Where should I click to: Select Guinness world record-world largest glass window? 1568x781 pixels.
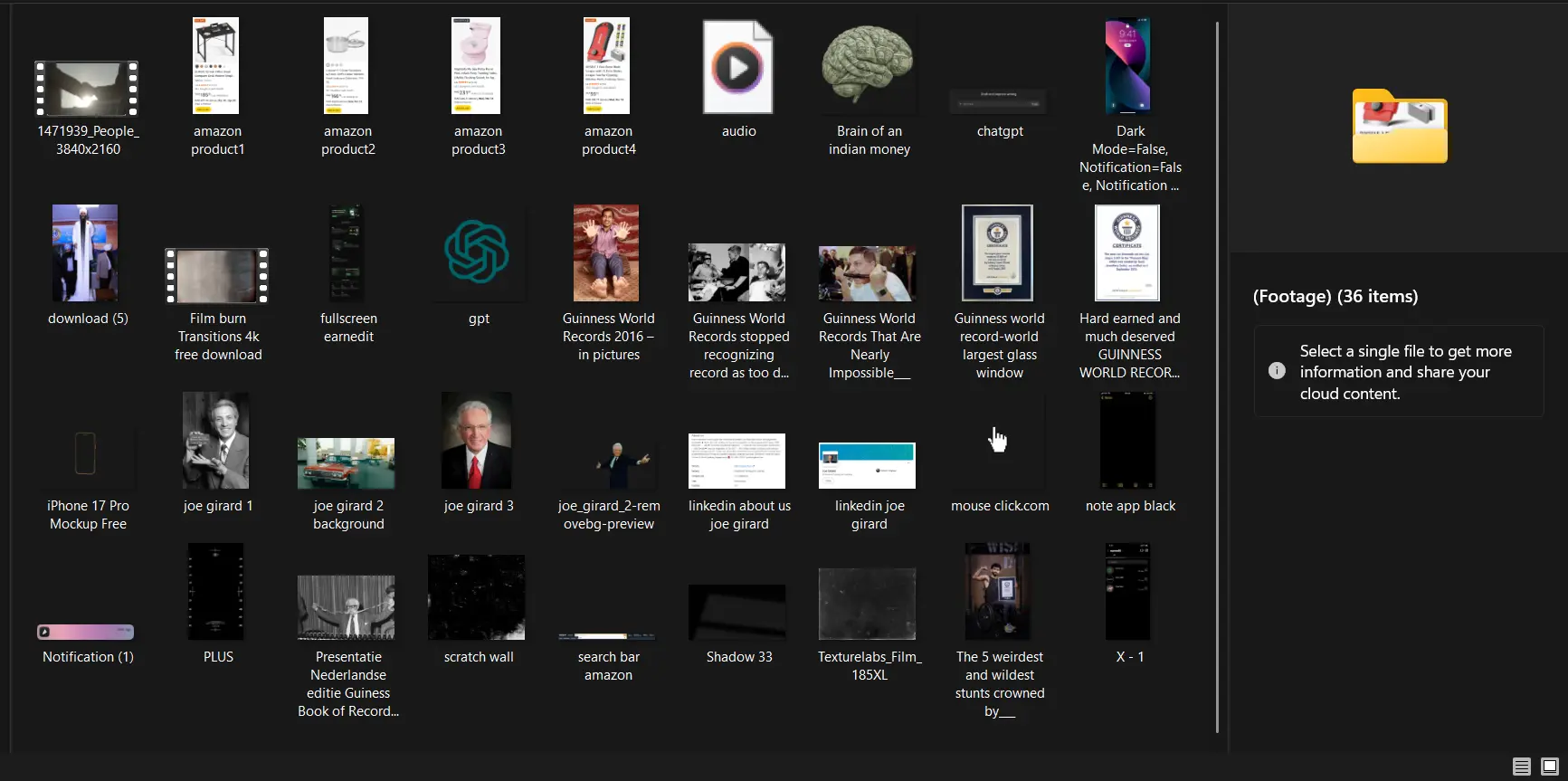[x=997, y=253]
